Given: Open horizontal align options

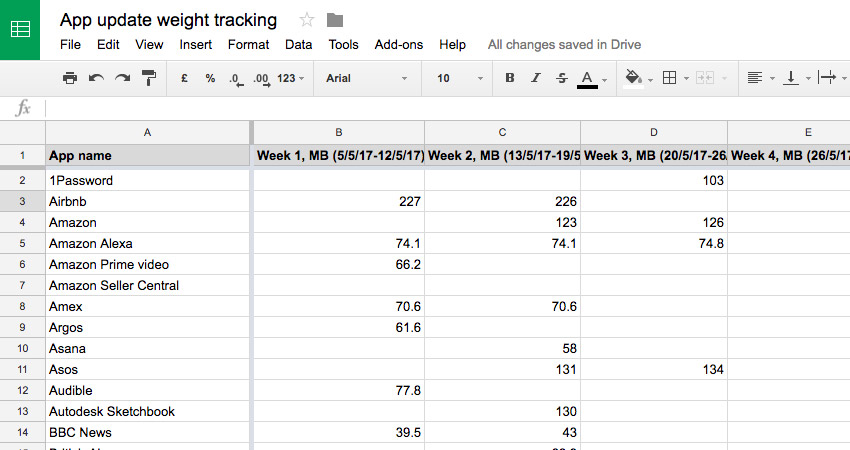Looking at the screenshot, I should tap(755, 78).
